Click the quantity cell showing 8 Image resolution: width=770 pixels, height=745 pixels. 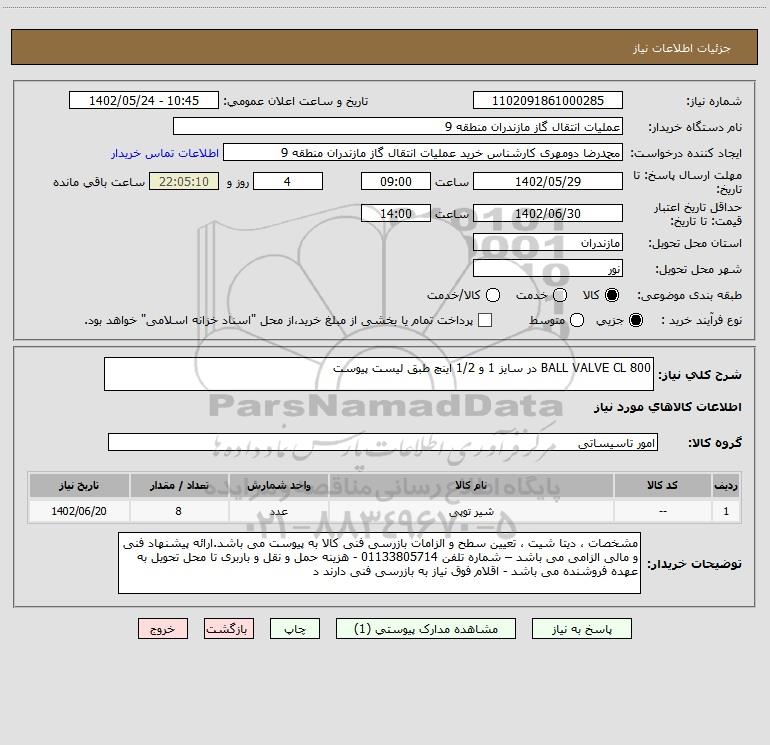pyautogui.click(x=179, y=511)
